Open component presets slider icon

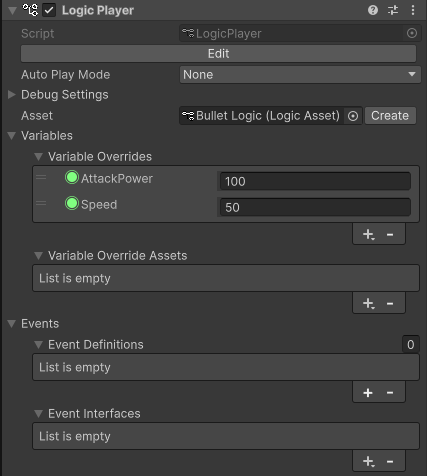(393, 10)
